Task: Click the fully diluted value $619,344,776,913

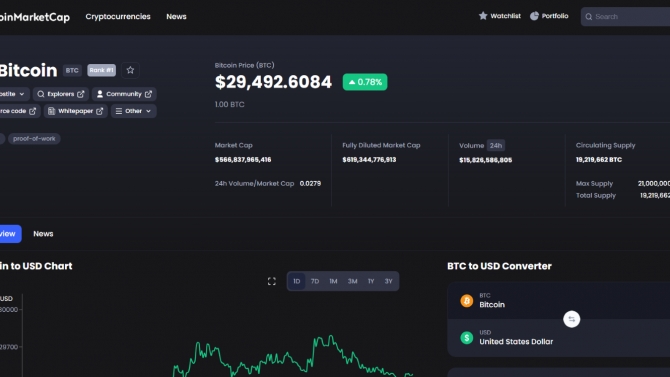Action: (x=369, y=159)
